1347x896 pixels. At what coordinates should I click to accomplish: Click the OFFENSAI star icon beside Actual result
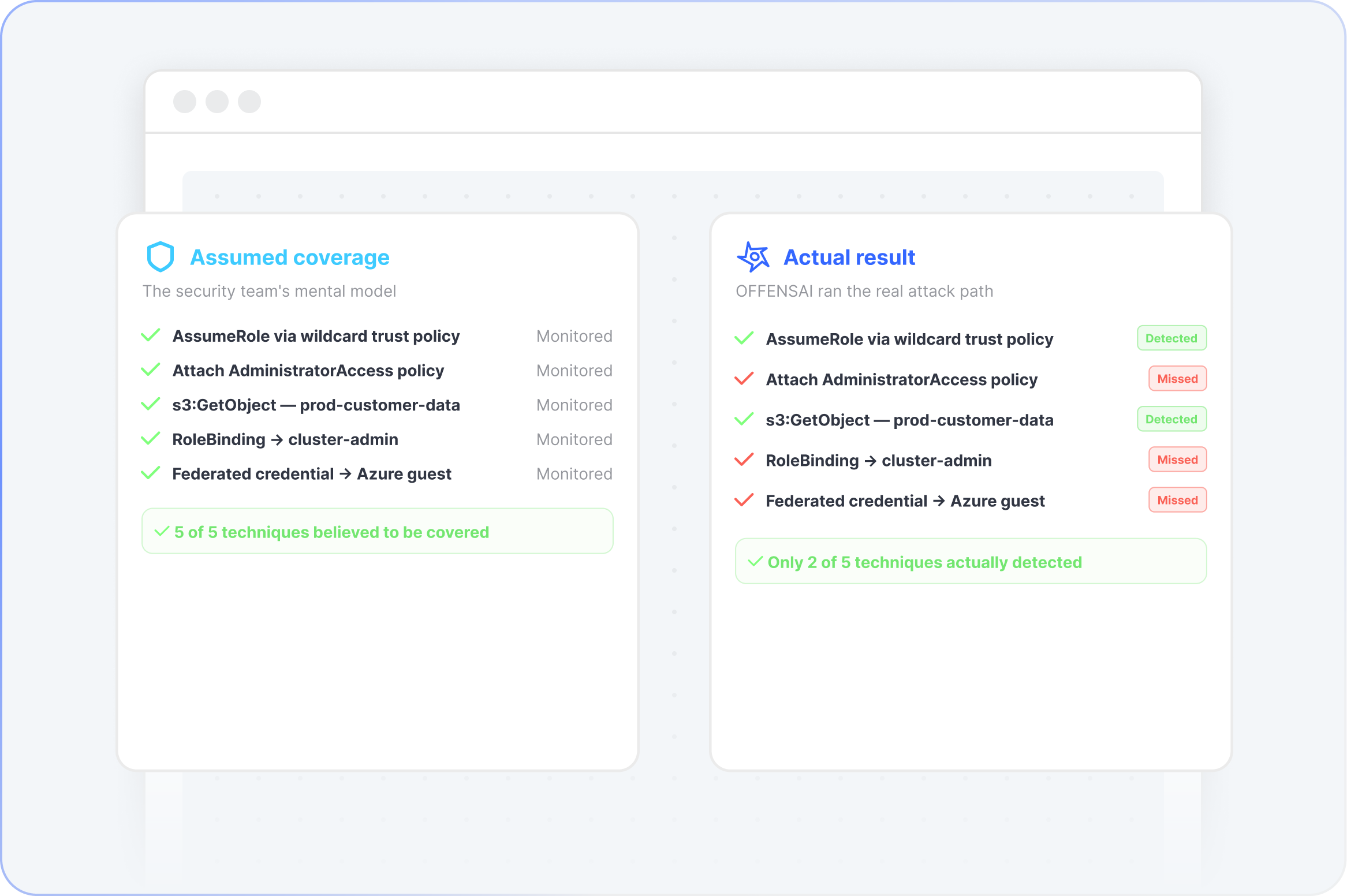click(x=753, y=257)
